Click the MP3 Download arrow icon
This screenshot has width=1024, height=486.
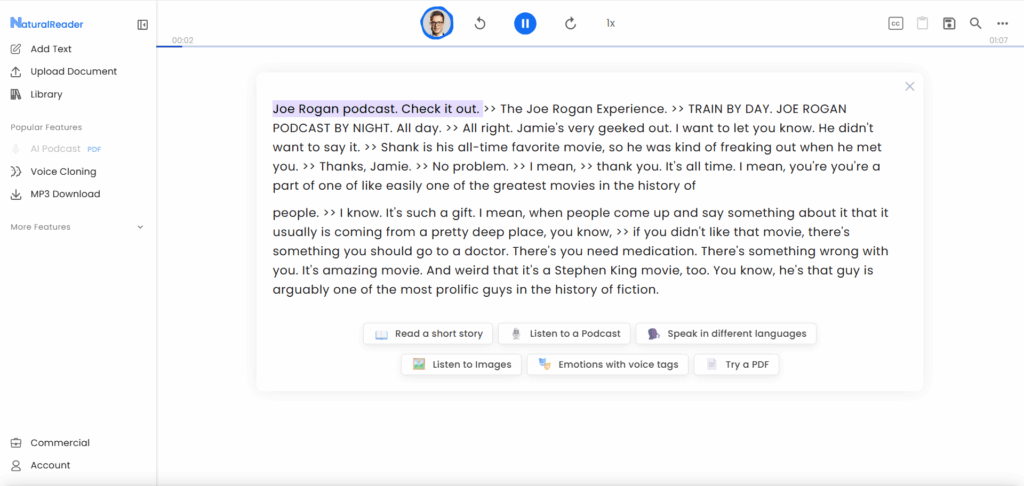pyautogui.click(x=16, y=194)
